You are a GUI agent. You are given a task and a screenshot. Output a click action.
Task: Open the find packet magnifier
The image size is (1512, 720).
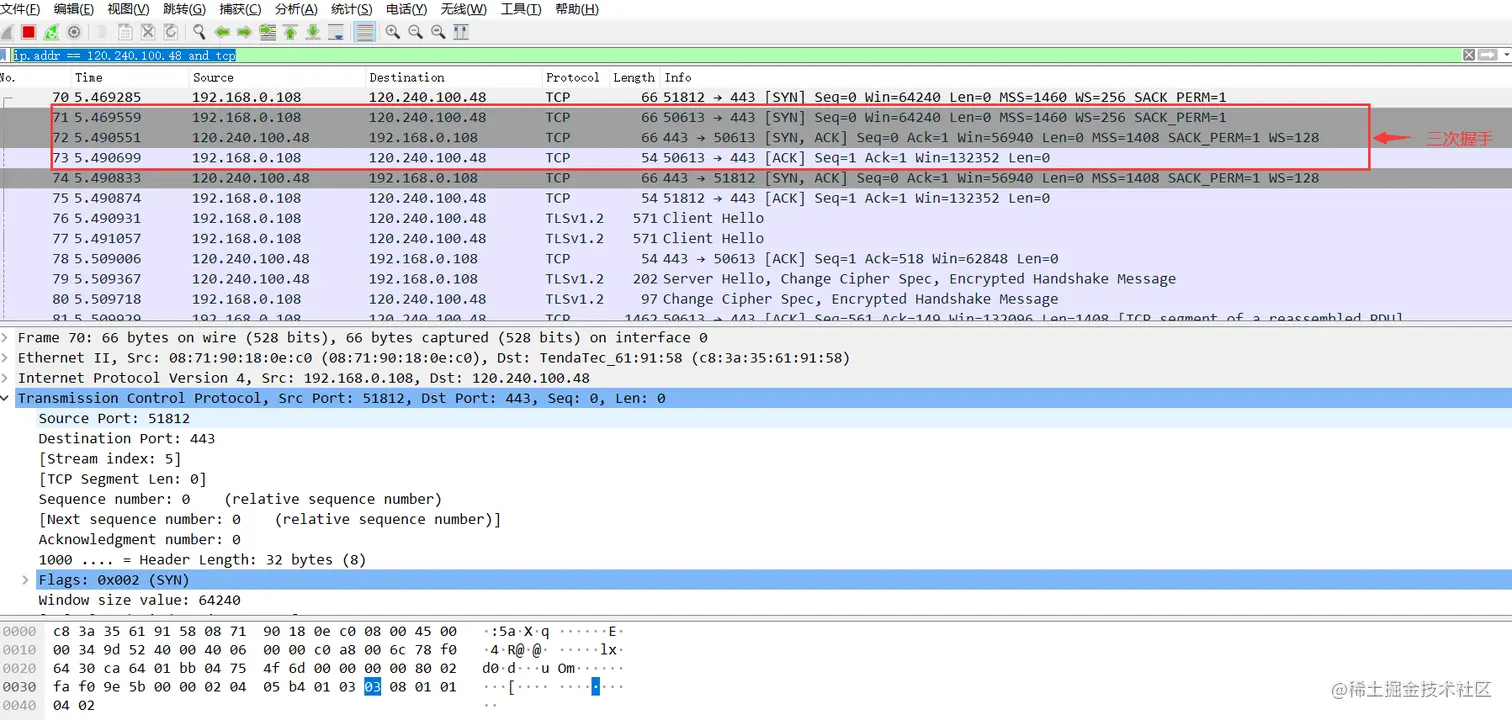[x=199, y=32]
